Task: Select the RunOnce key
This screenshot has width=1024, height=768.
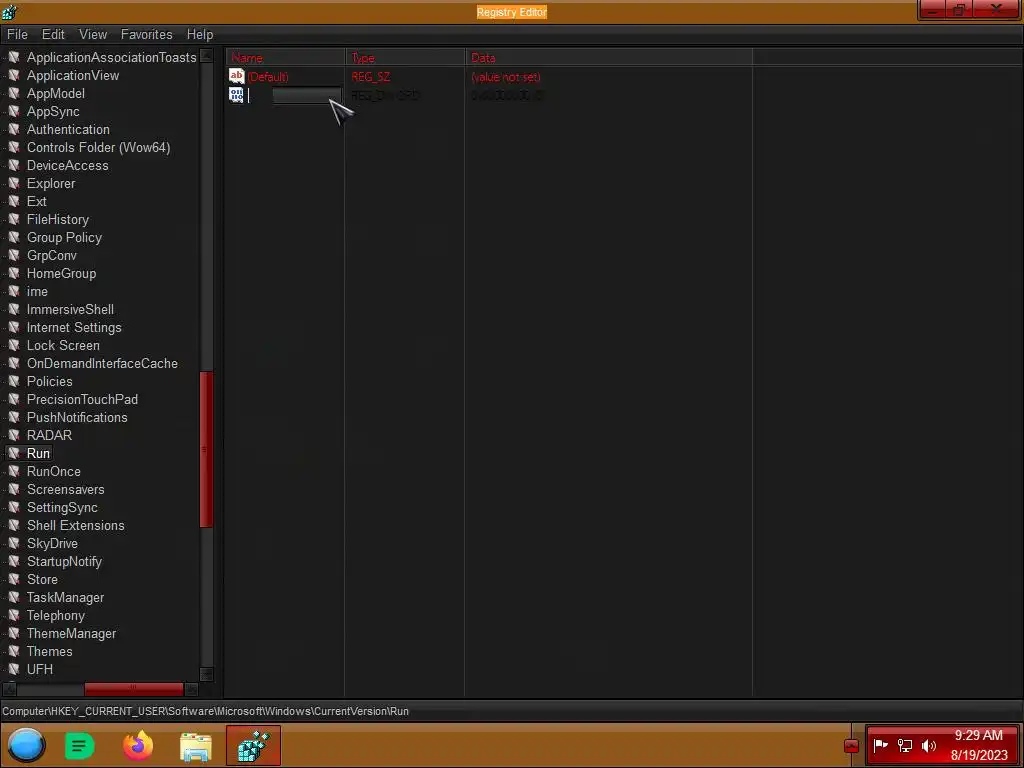Action: click(54, 472)
